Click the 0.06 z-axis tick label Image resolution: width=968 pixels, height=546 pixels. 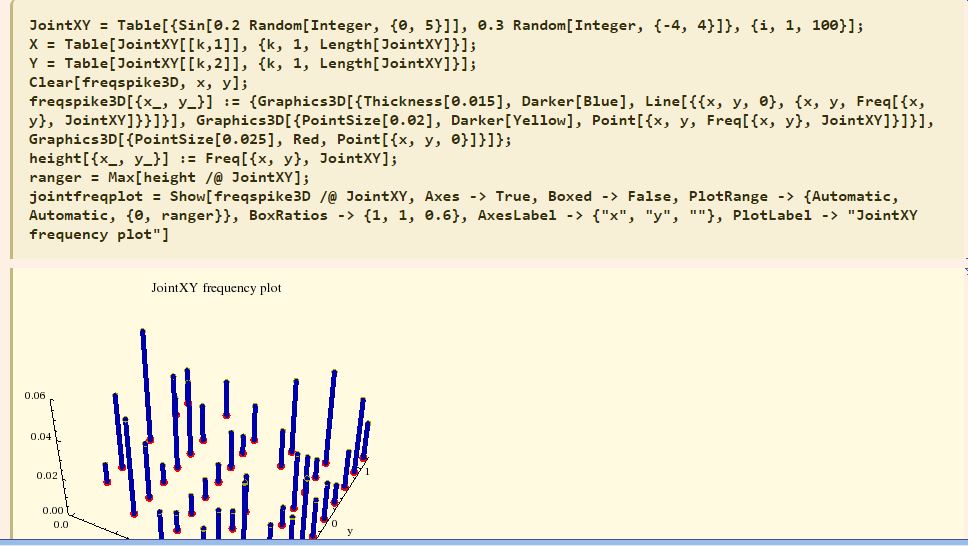click(35, 395)
